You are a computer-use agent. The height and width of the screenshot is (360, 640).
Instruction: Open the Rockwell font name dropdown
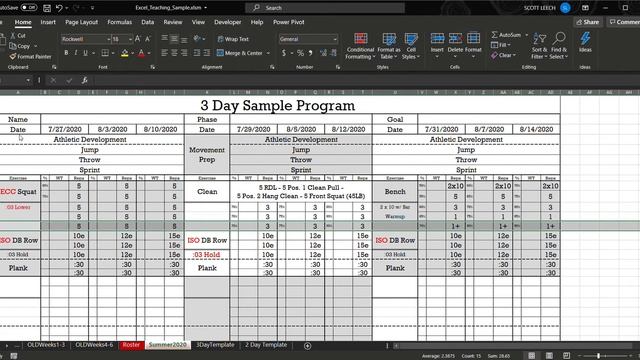click(109, 39)
